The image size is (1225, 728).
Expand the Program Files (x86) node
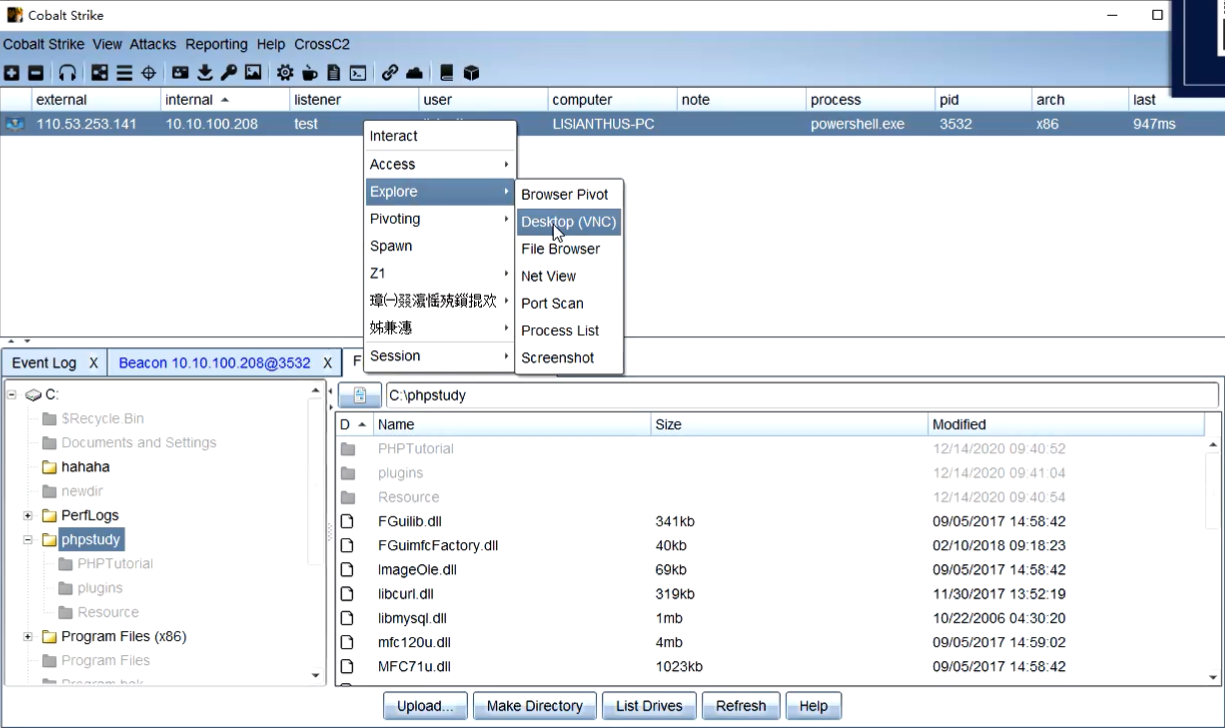coord(28,636)
